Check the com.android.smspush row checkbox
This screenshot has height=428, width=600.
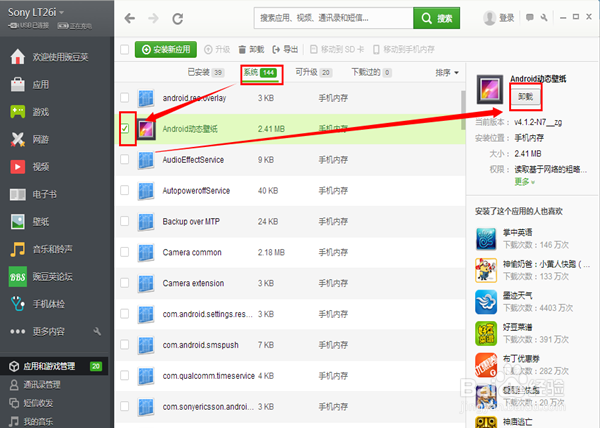[x=124, y=344]
